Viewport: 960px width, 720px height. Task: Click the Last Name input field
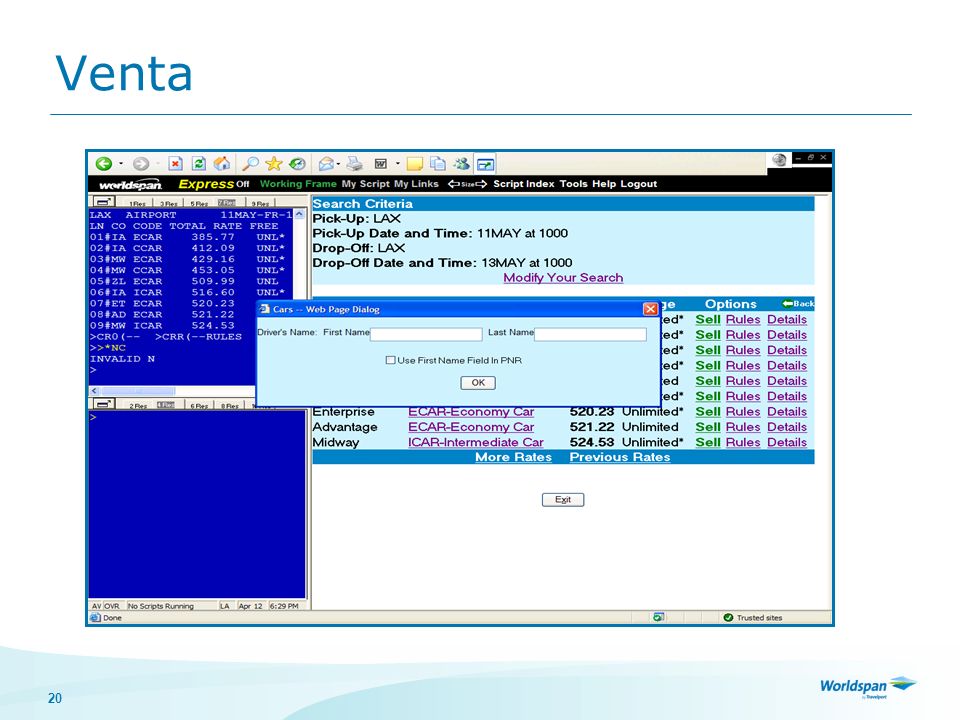(x=591, y=334)
